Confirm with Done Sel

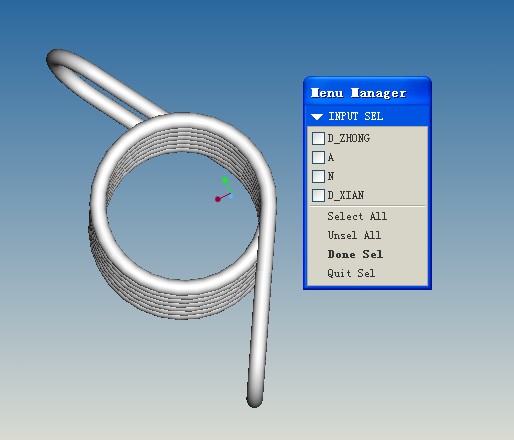click(355, 254)
